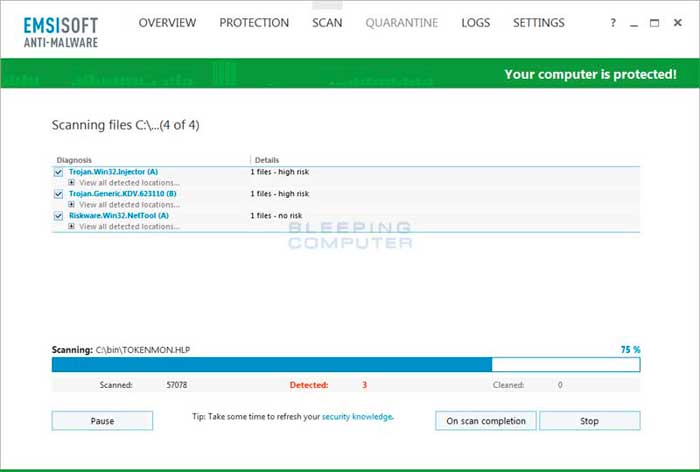Expand detected locations for Trojan.Win32.Injector
The width and height of the screenshot is (700, 472).
point(71,183)
